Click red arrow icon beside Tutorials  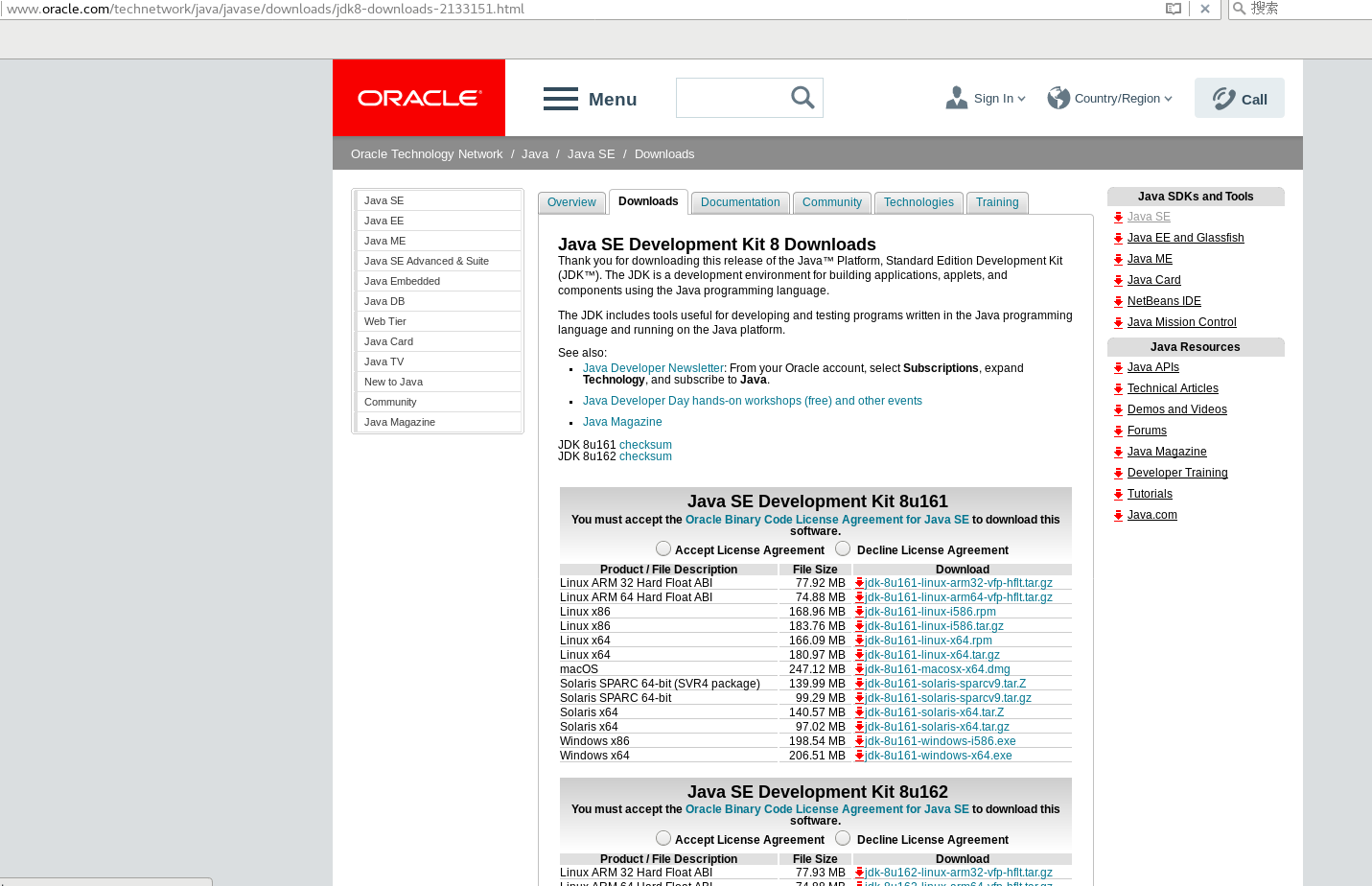coord(1118,495)
